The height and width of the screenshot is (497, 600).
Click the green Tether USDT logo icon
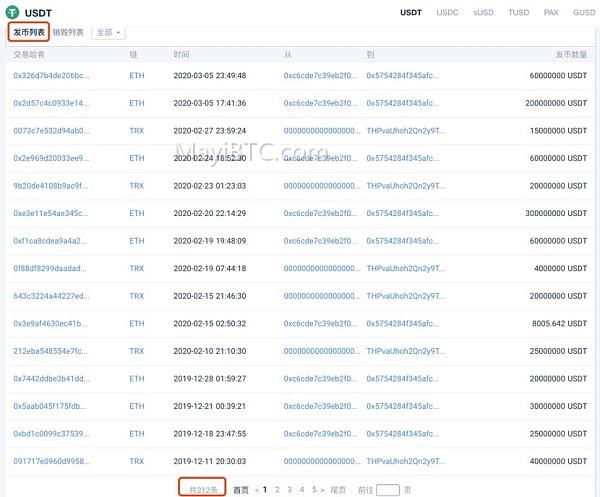tap(12, 12)
